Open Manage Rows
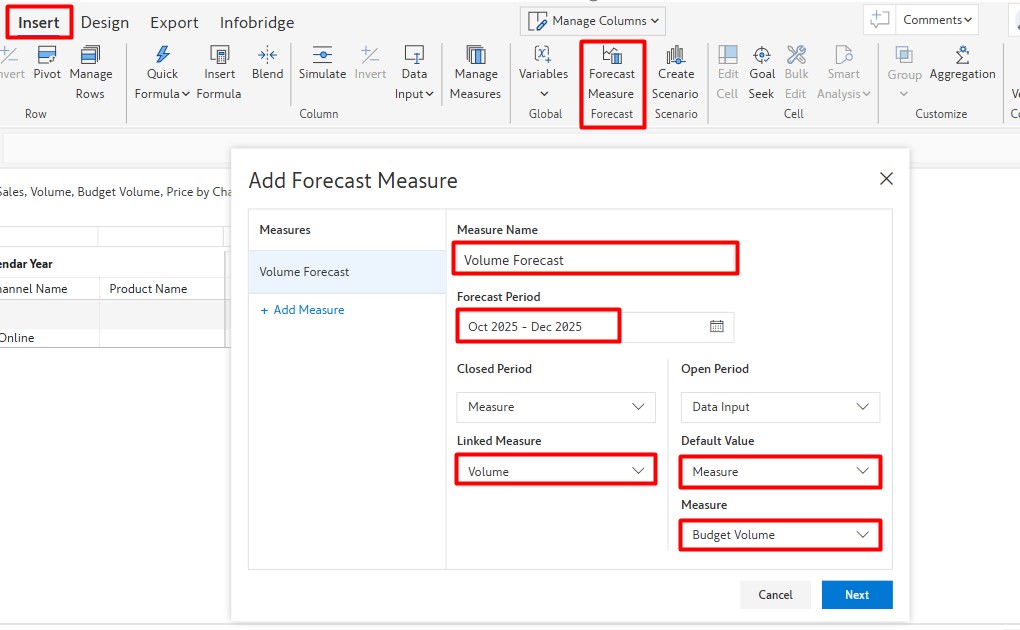 tap(90, 73)
